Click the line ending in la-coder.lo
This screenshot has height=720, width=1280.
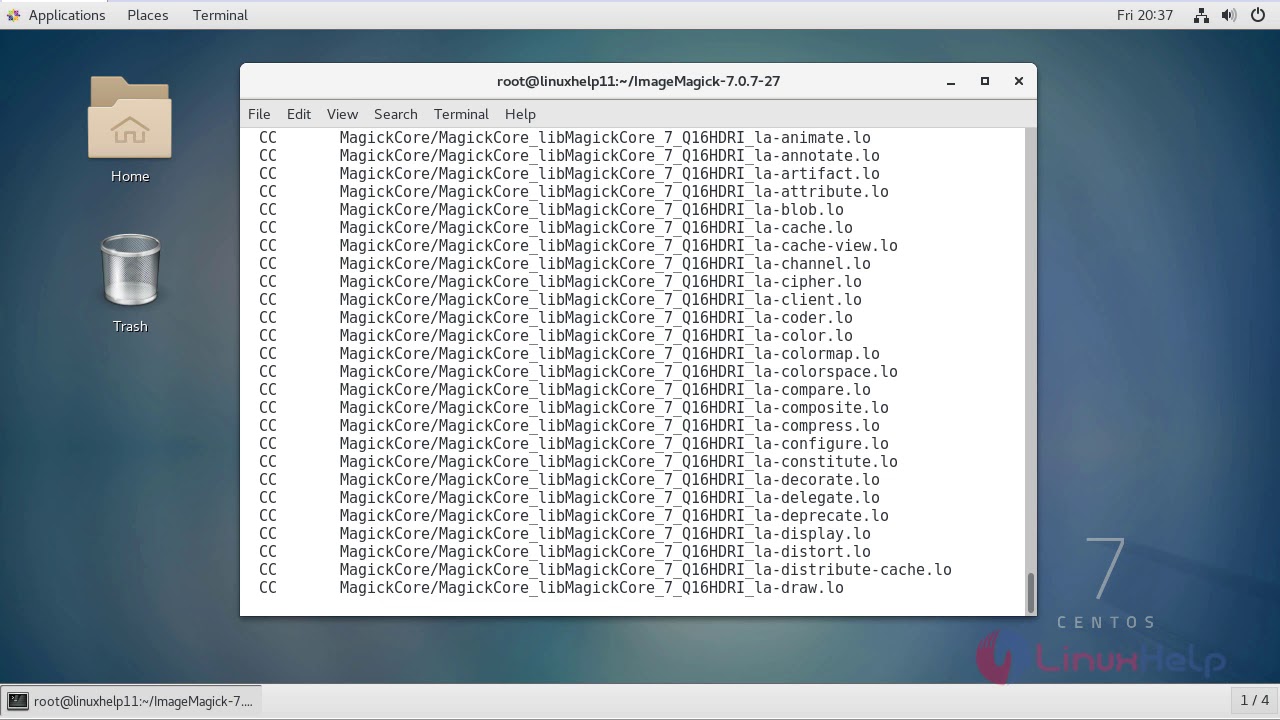(x=556, y=318)
